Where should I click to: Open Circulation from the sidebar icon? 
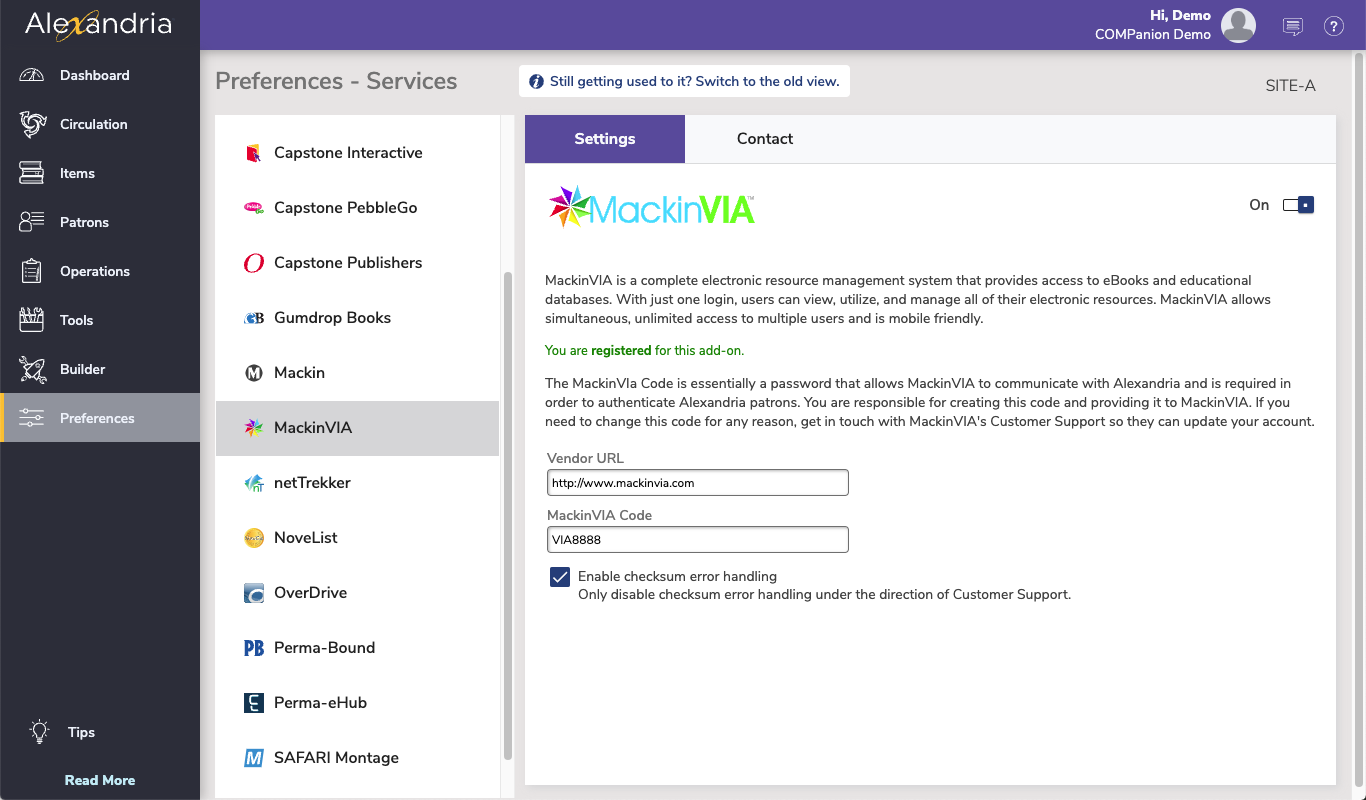[32, 124]
